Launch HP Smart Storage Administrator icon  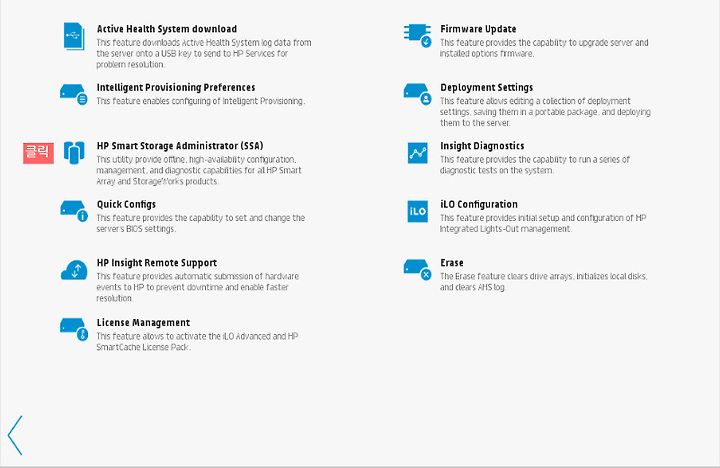tap(74, 152)
